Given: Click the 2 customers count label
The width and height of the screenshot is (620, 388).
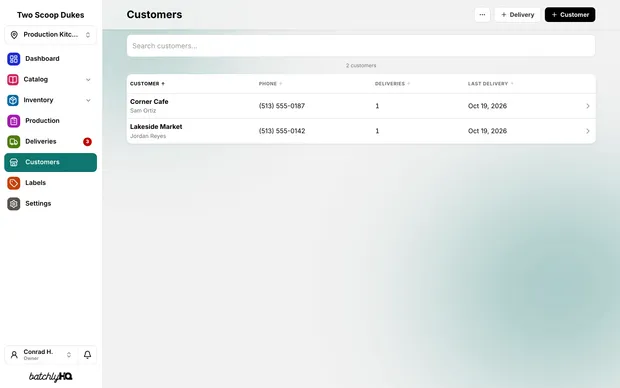Looking at the screenshot, I should point(361,66).
